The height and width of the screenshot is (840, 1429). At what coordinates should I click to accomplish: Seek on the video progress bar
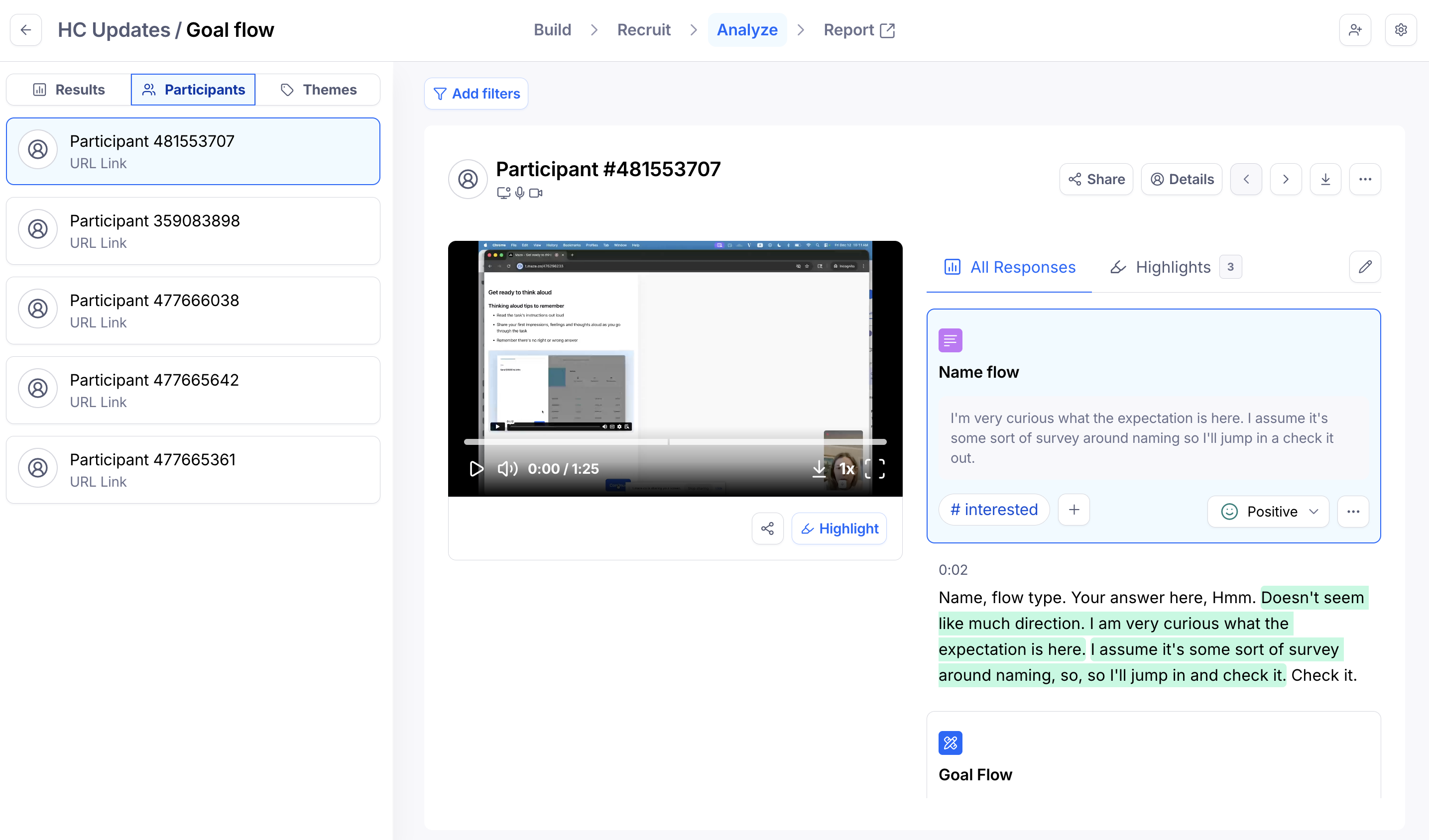(x=675, y=441)
